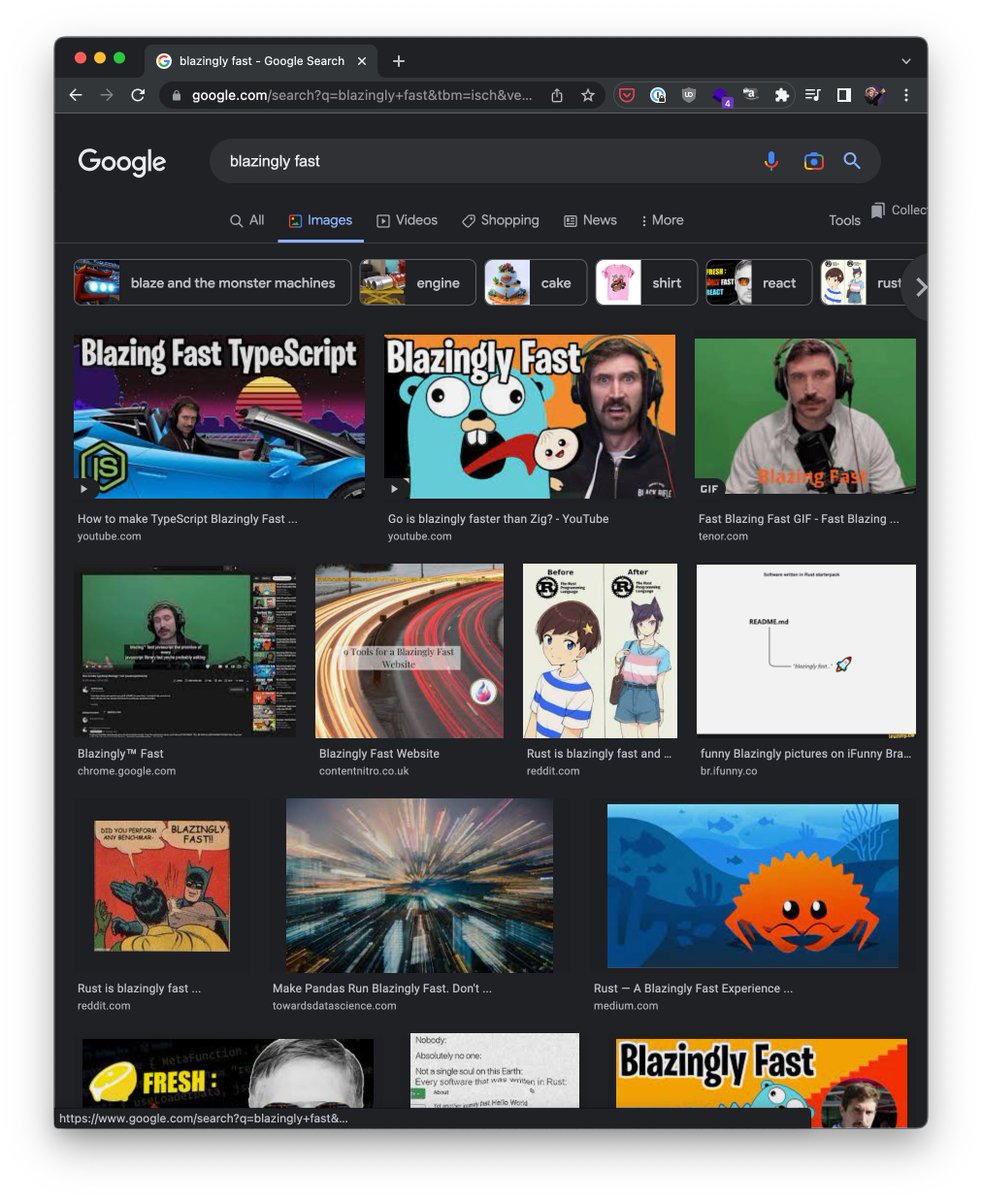Switch to the News tab
Image resolution: width=982 pixels, height=1200 pixels.
(x=590, y=220)
